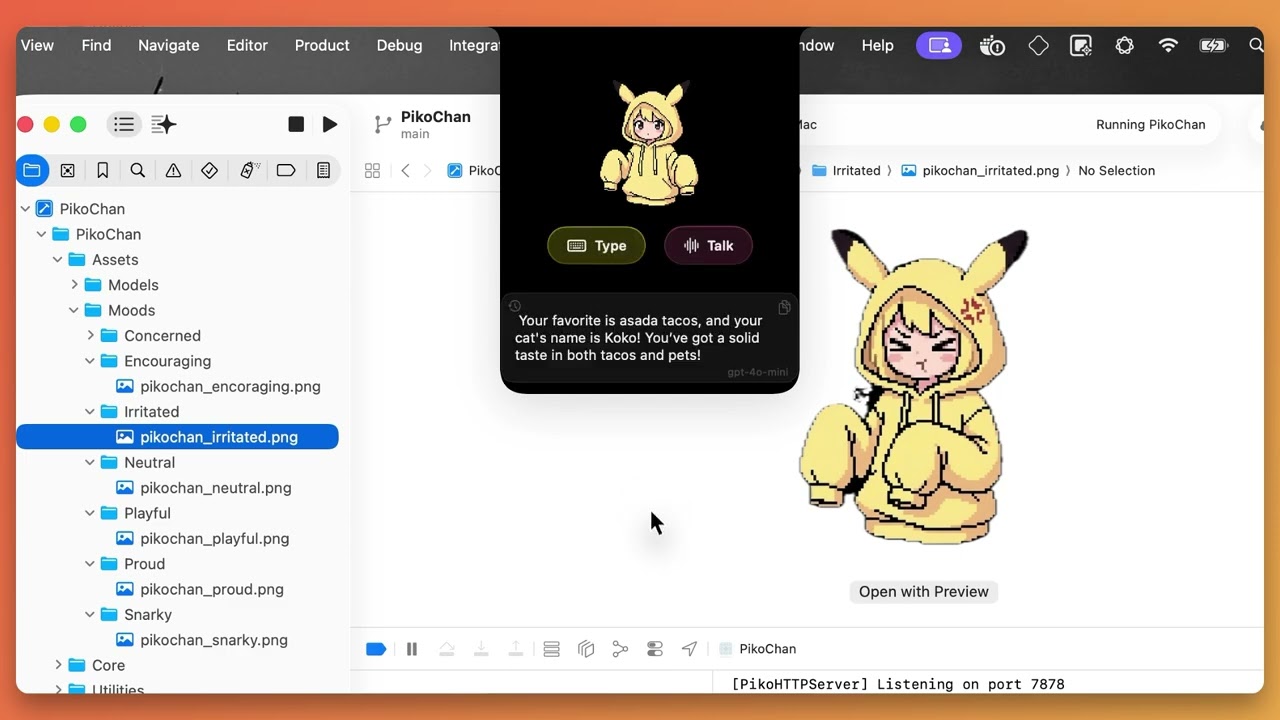
Task: Click the purple screen sharing menu bar icon
Action: [939, 45]
